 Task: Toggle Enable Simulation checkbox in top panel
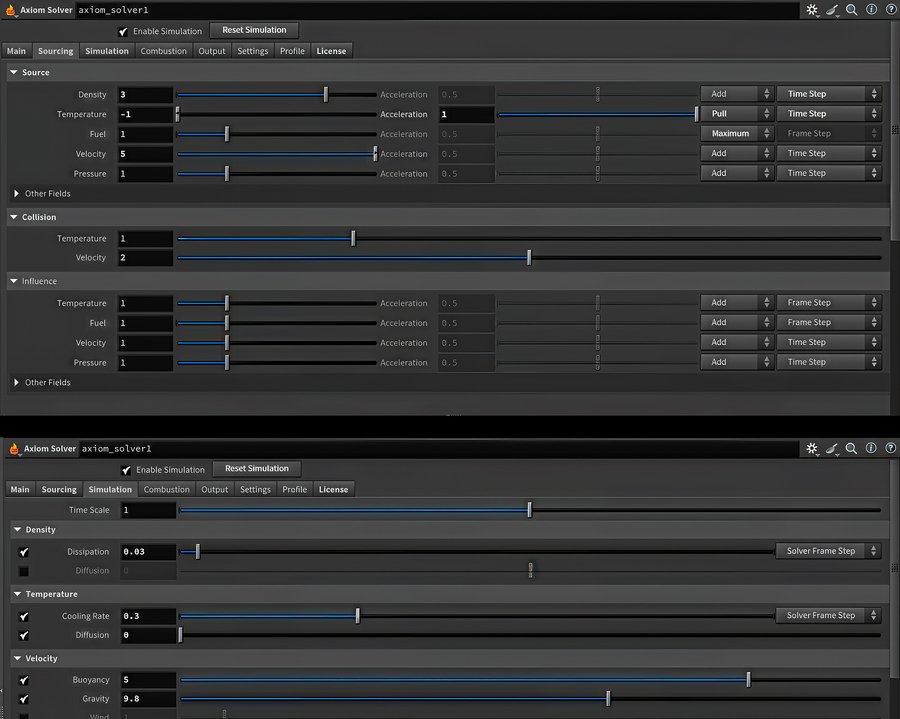pos(123,32)
